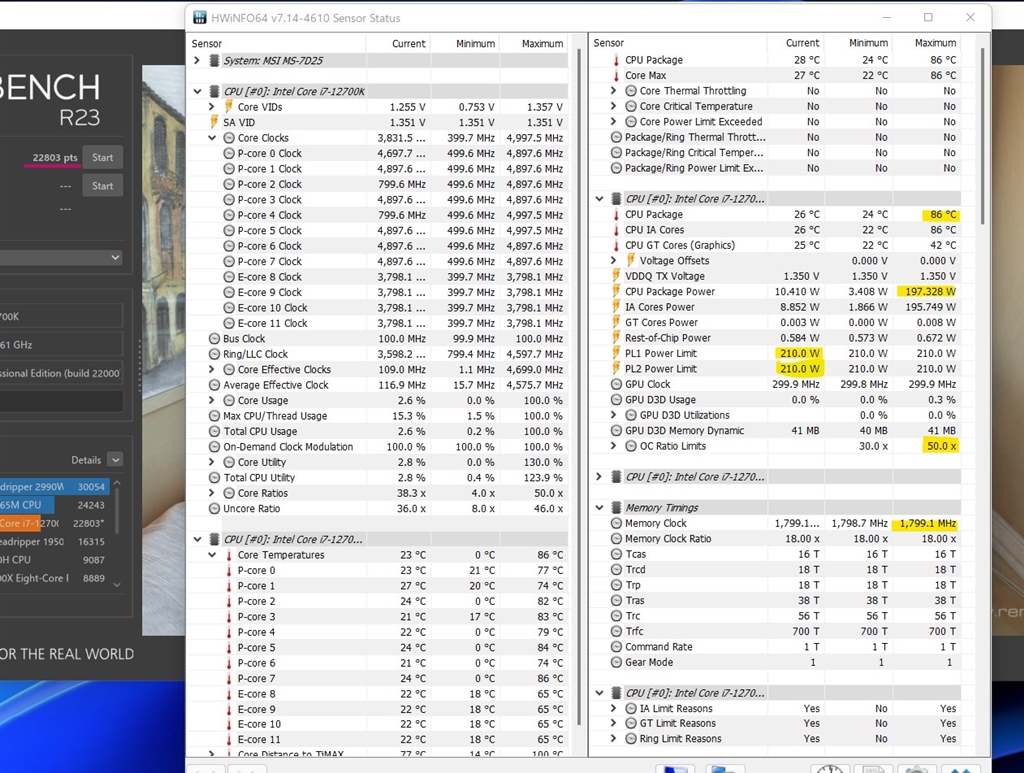This screenshot has width=1024, height=773.
Task: Select the Core i7-1270 ranking entry
Action: 54,523
